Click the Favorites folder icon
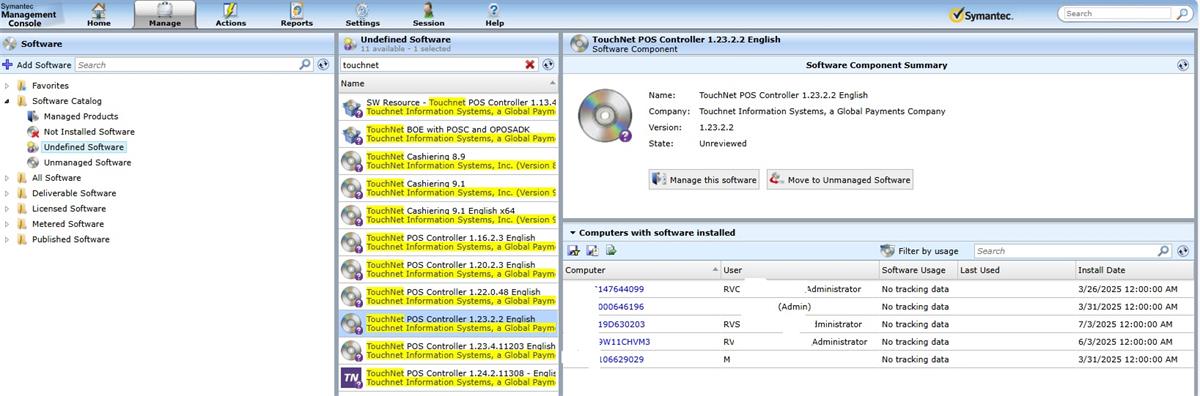The image size is (1200, 396). pos(22,86)
